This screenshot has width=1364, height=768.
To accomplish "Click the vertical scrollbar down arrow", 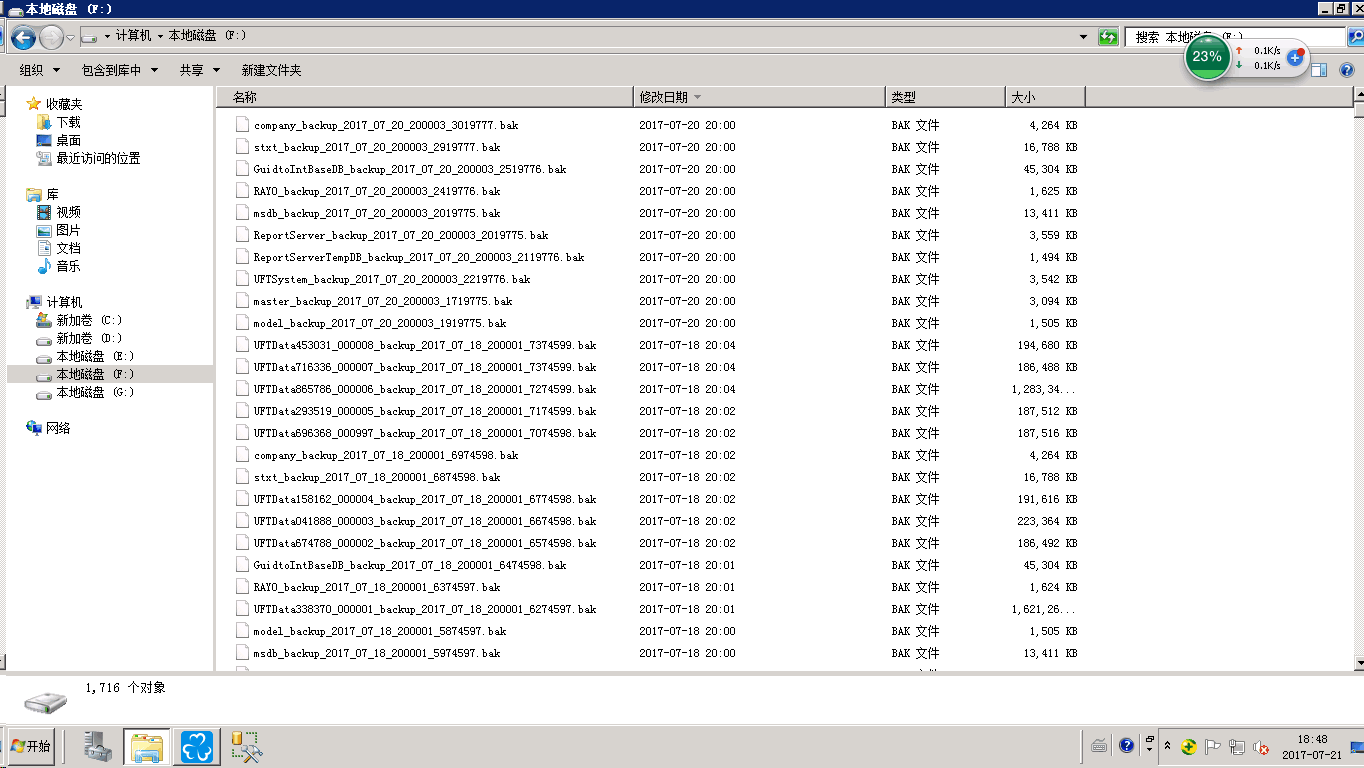I will 1358,662.
